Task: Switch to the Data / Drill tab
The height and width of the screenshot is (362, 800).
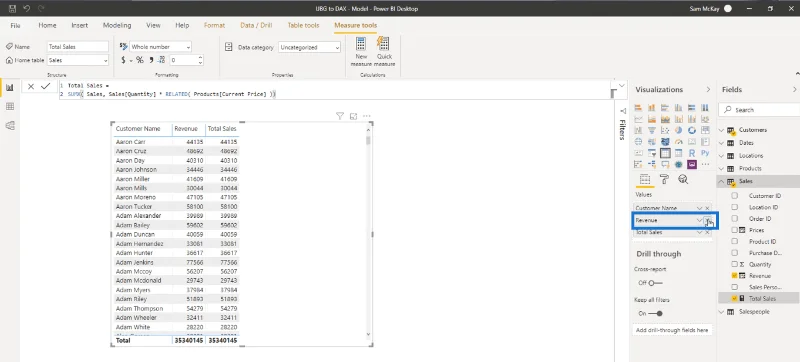Action: [x=256, y=25]
